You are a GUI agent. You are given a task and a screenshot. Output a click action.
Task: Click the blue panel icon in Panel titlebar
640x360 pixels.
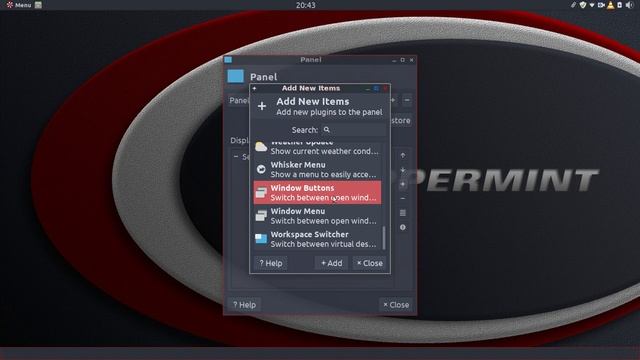tap(228, 60)
